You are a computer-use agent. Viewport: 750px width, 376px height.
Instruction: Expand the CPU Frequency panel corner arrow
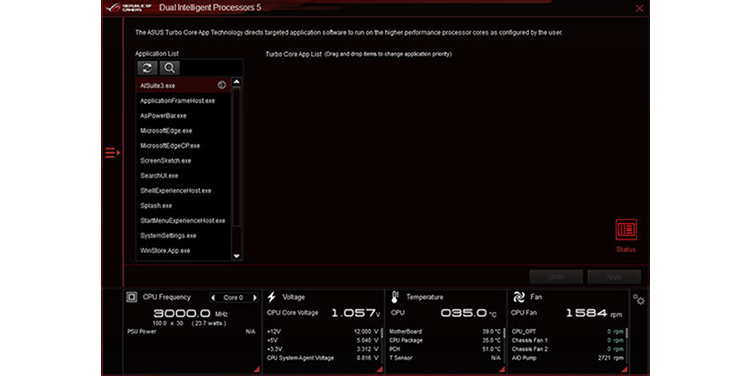pyautogui.click(x=256, y=369)
